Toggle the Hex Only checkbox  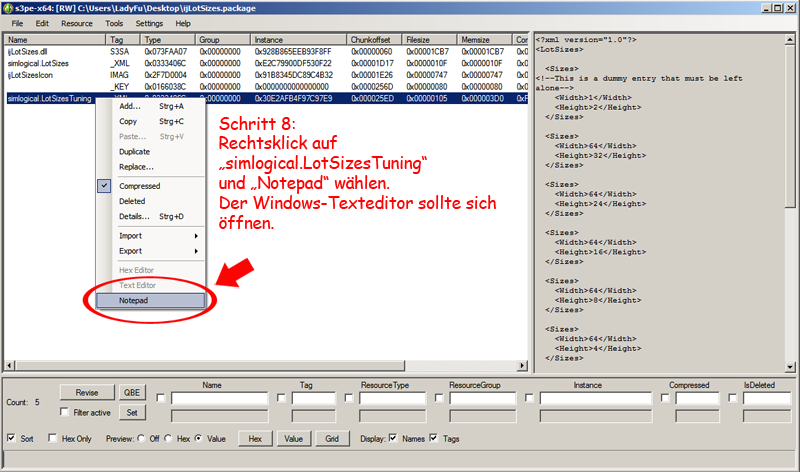(x=53, y=438)
